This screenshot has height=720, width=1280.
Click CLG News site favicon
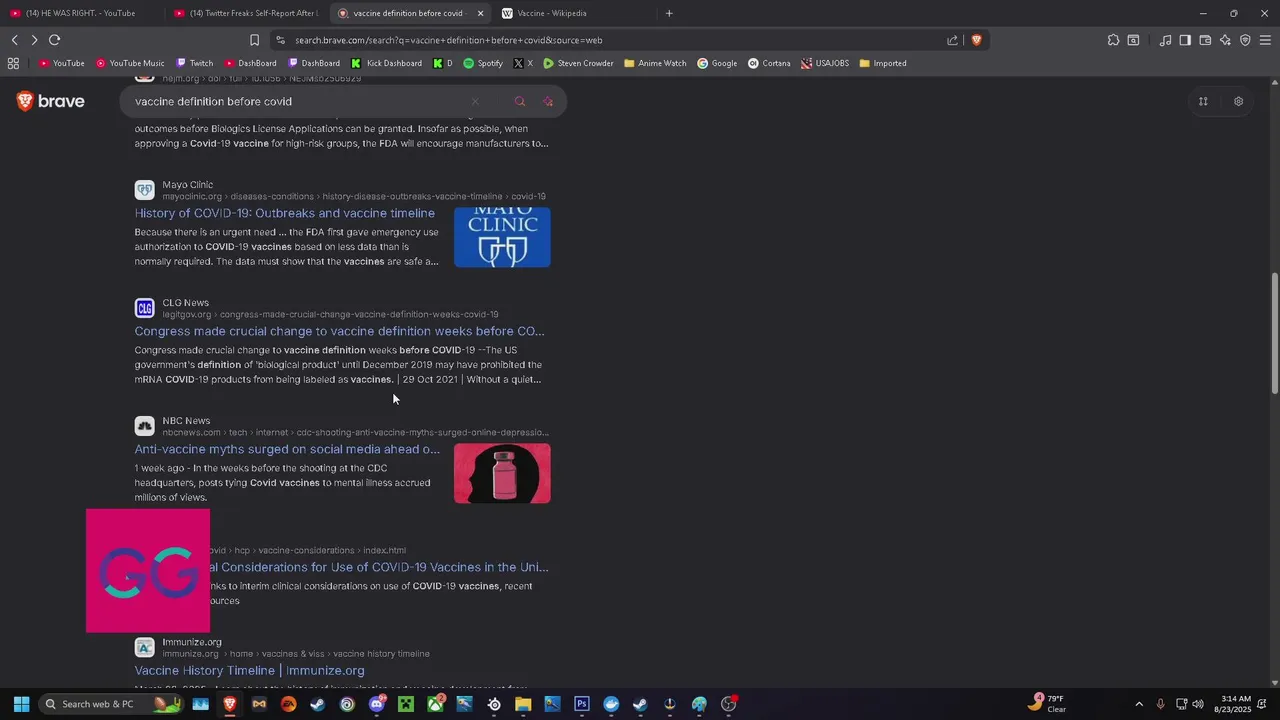coord(145,308)
